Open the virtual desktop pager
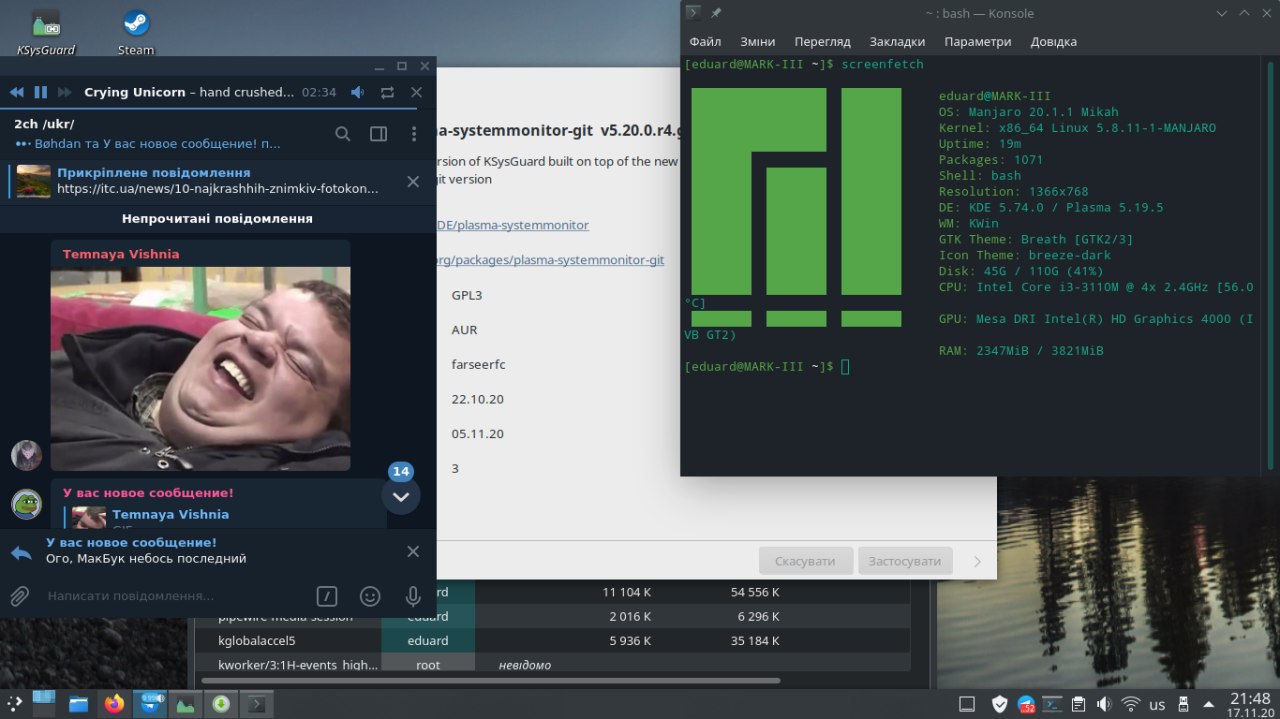1280x719 pixels. click(x=44, y=703)
